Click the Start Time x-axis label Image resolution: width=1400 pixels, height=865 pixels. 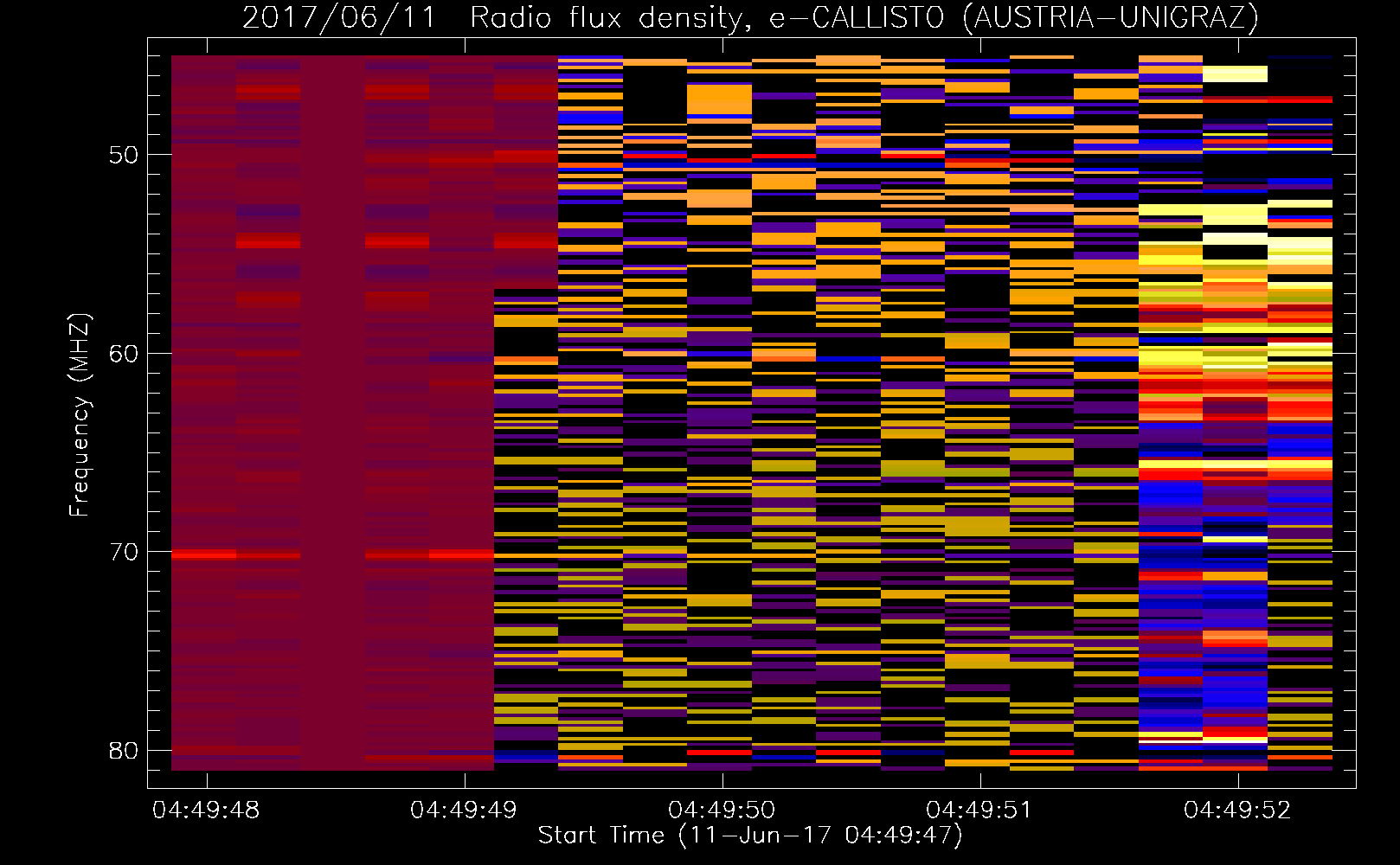[x=750, y=836]
